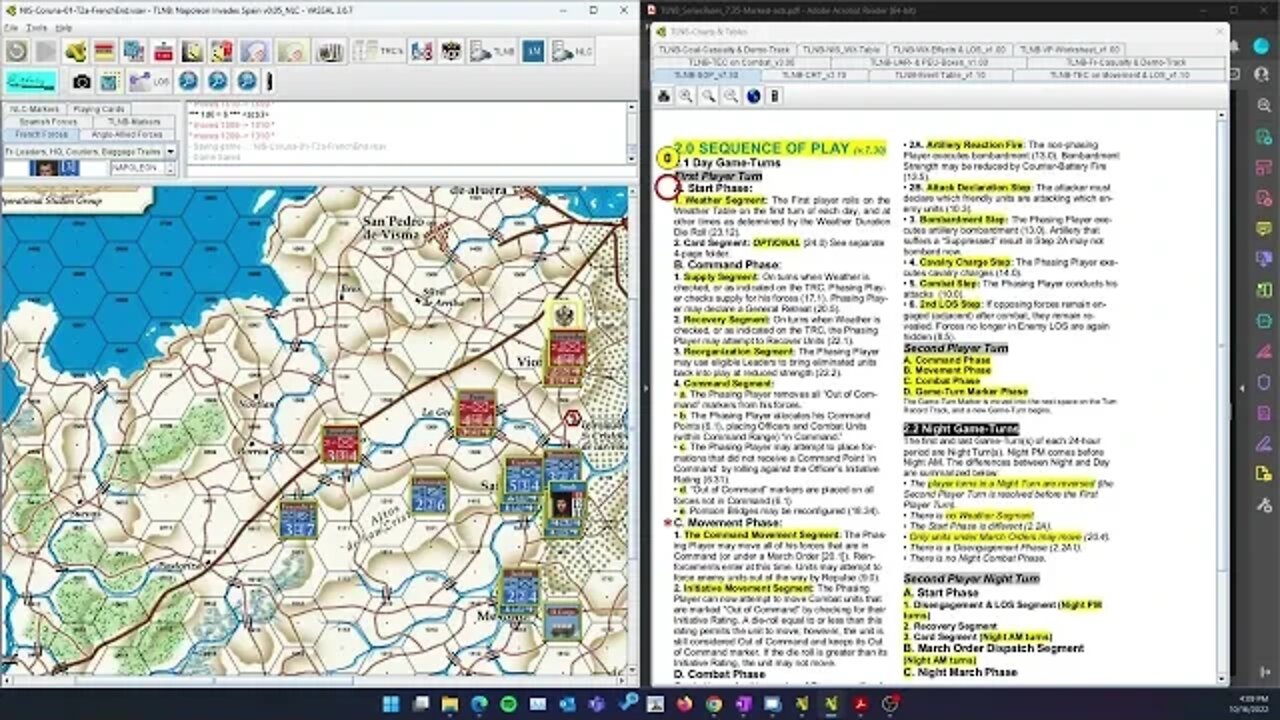Click the black-white soldier faces icon

[x=452, y=51]
